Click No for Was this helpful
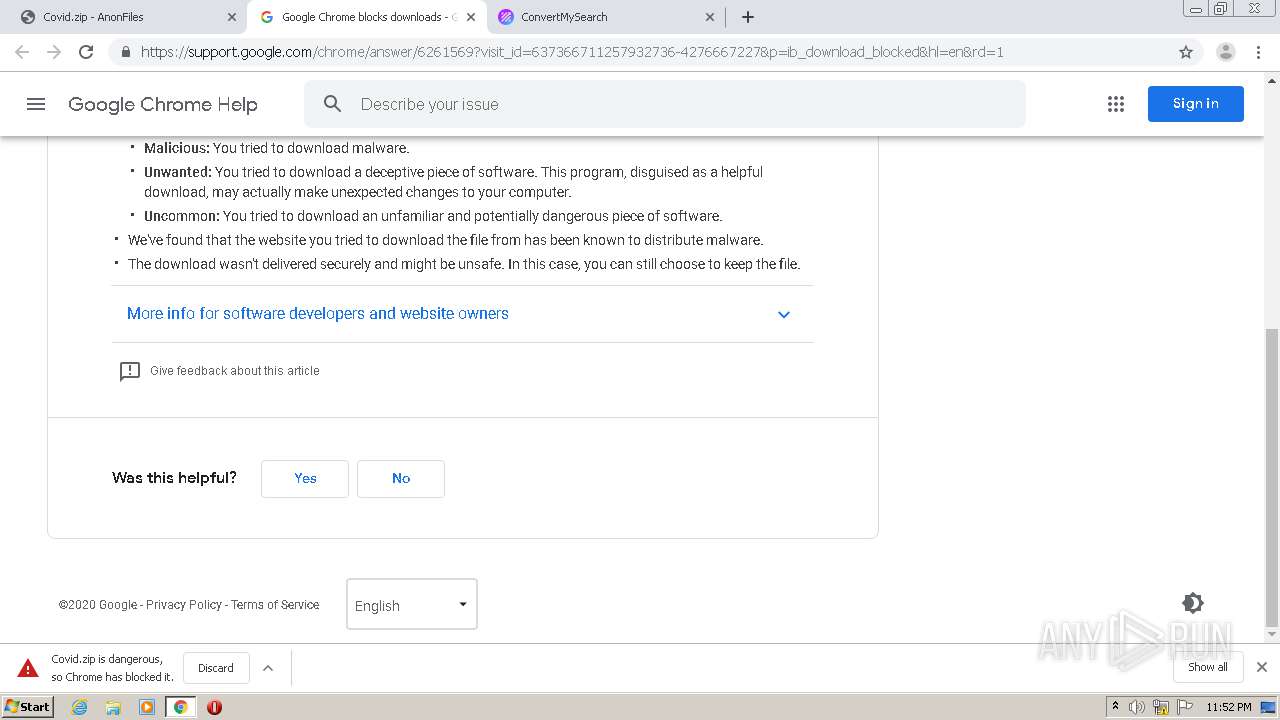The image size is (1280, 720). pyautogui.click(x=401, y=478)
